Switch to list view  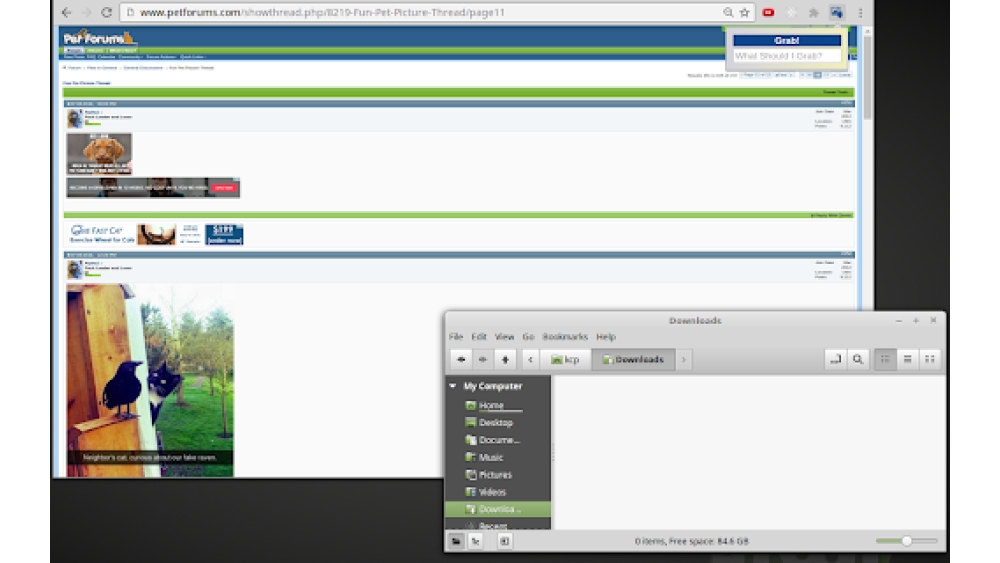pyautogui.click(x=908, y=360)
